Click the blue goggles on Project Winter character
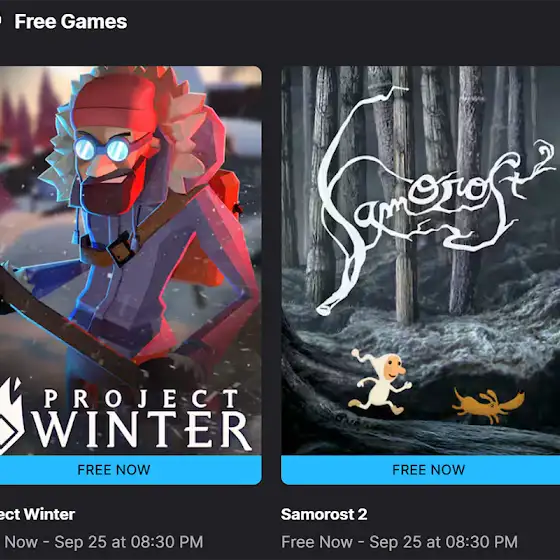 click(x=102, y=149)
